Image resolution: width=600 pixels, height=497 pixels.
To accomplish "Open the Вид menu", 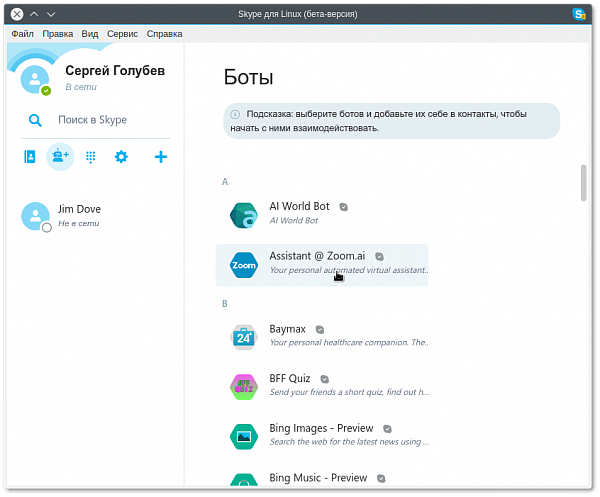I will (x=90, y=34).
